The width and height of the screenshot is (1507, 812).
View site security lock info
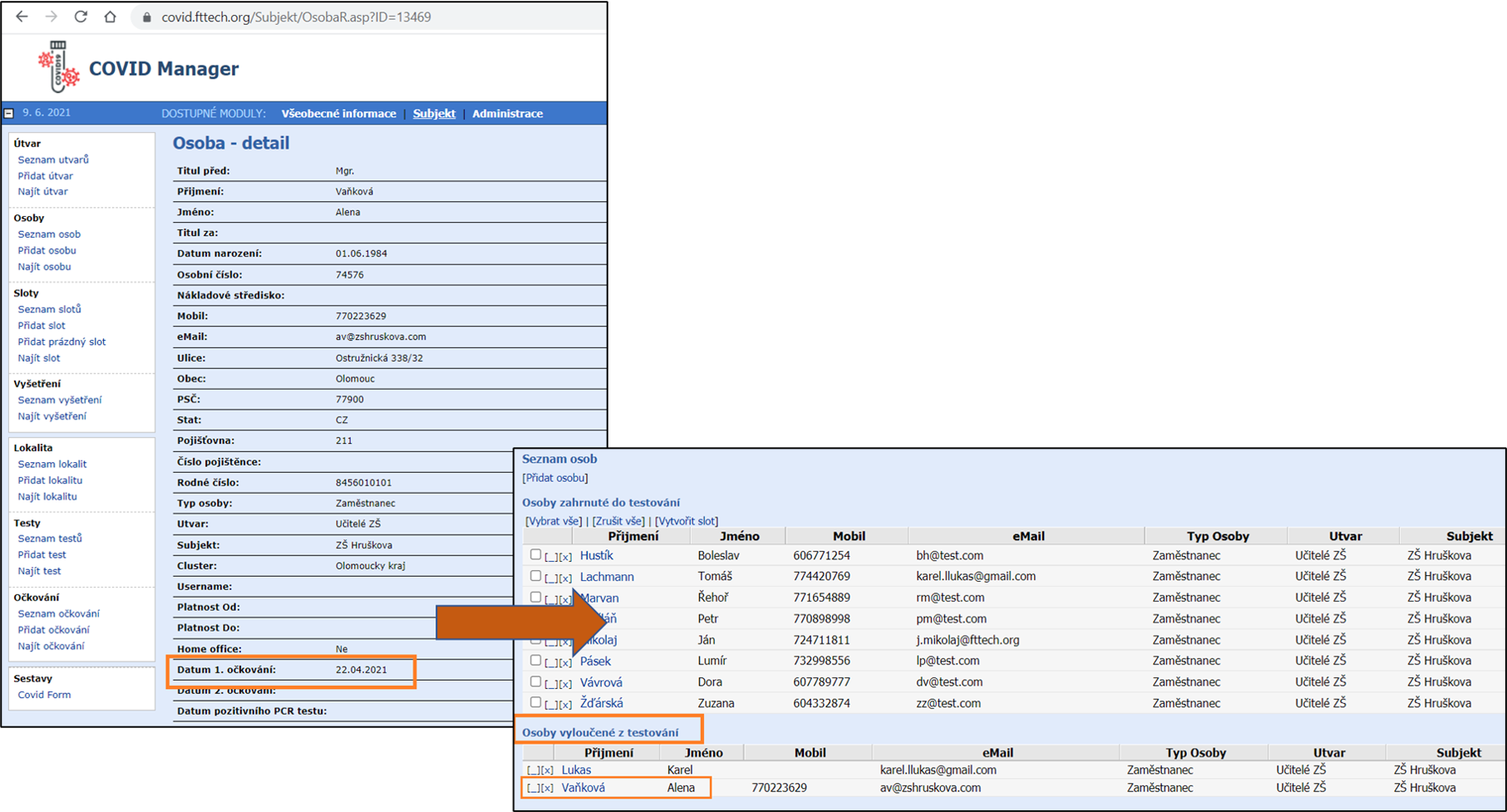pyautogui.click(x=147, y=17)
